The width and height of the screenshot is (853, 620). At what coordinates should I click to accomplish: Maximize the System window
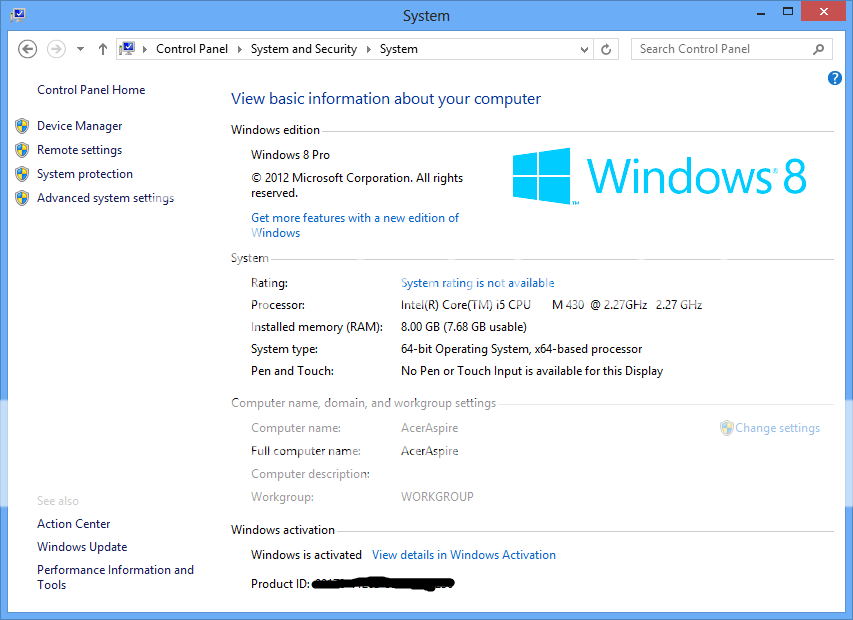coord(788,12)
